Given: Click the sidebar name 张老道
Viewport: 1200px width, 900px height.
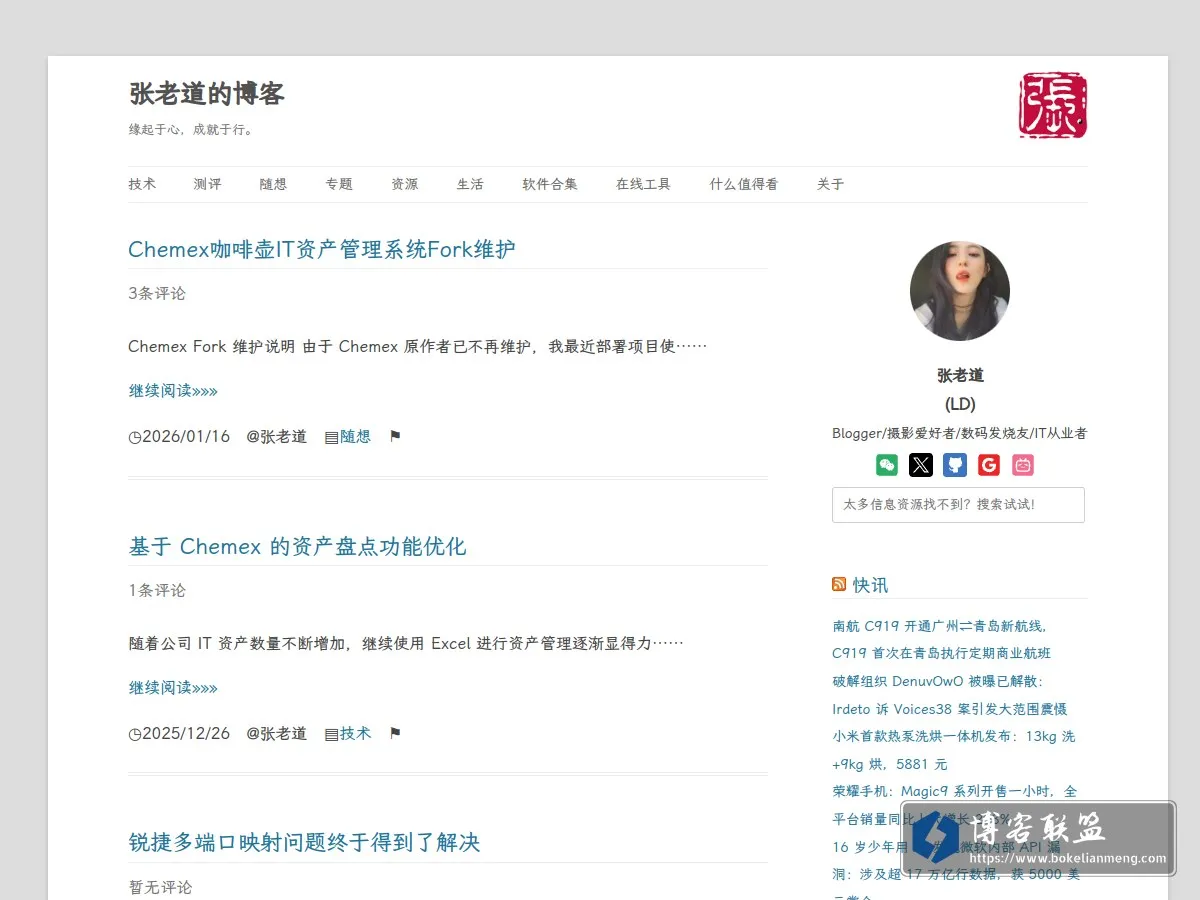Looking at the screenshot, I should click(x=960, y=375).
